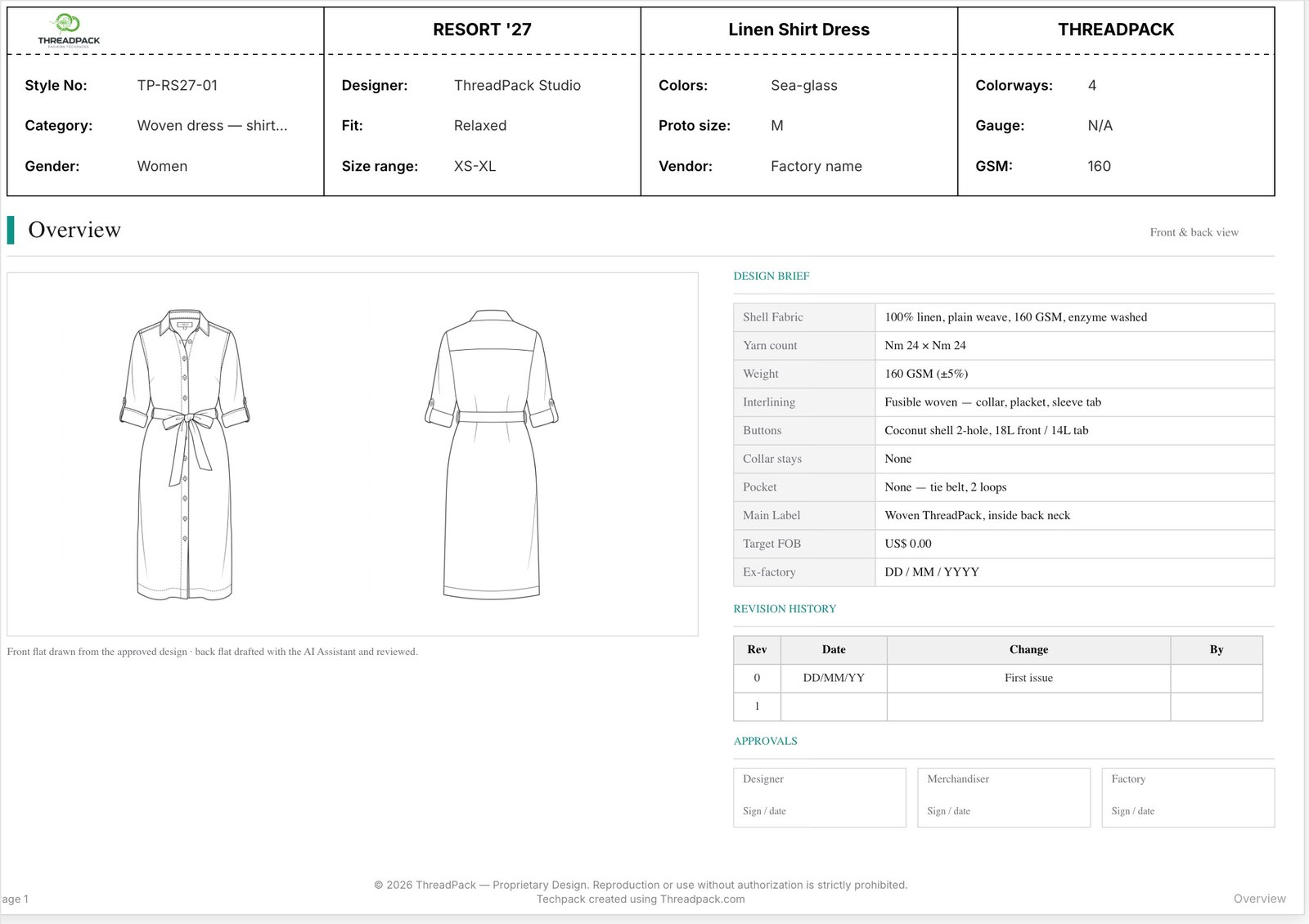Click the Interlining value cell
1309x924 pixels.
(1074, 402)
